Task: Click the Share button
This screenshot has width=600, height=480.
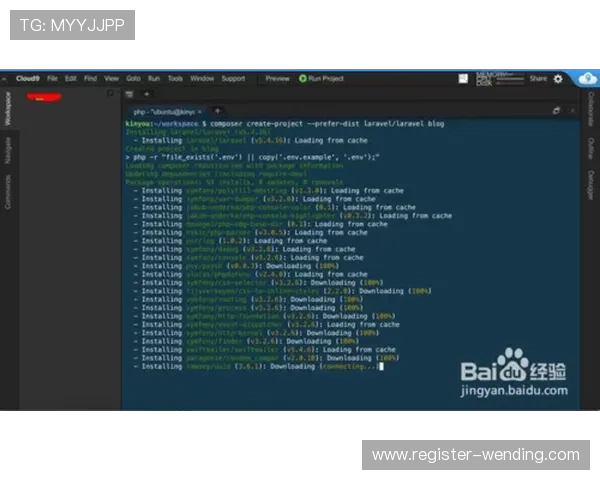Action: [538, 78]
